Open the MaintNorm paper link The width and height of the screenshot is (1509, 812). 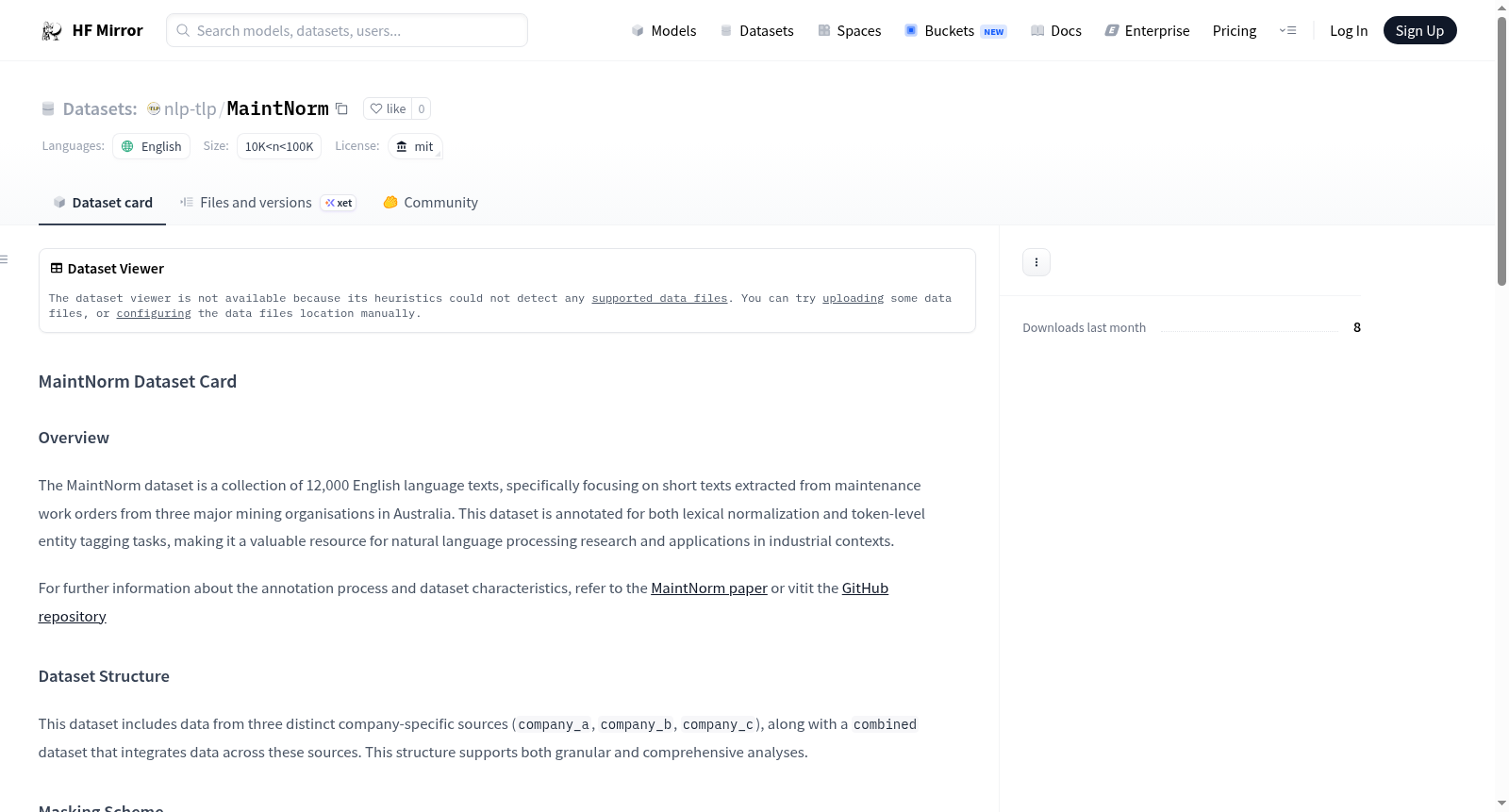709,588
